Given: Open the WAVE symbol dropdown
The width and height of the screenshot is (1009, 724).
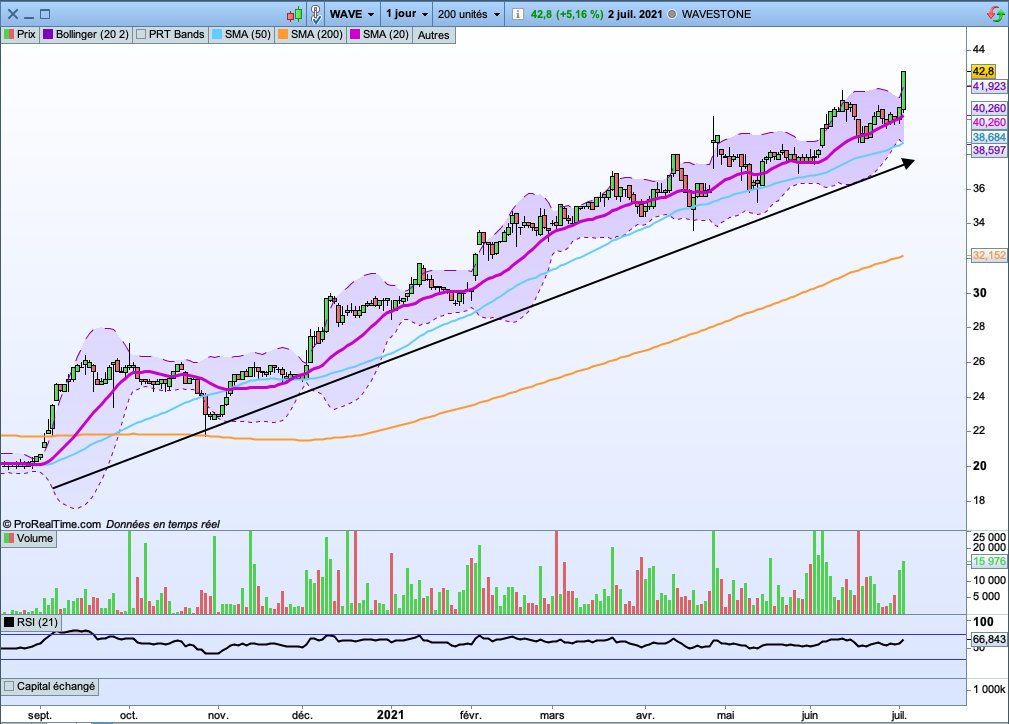Looking at the screenshot, I should tap(352, 14).
